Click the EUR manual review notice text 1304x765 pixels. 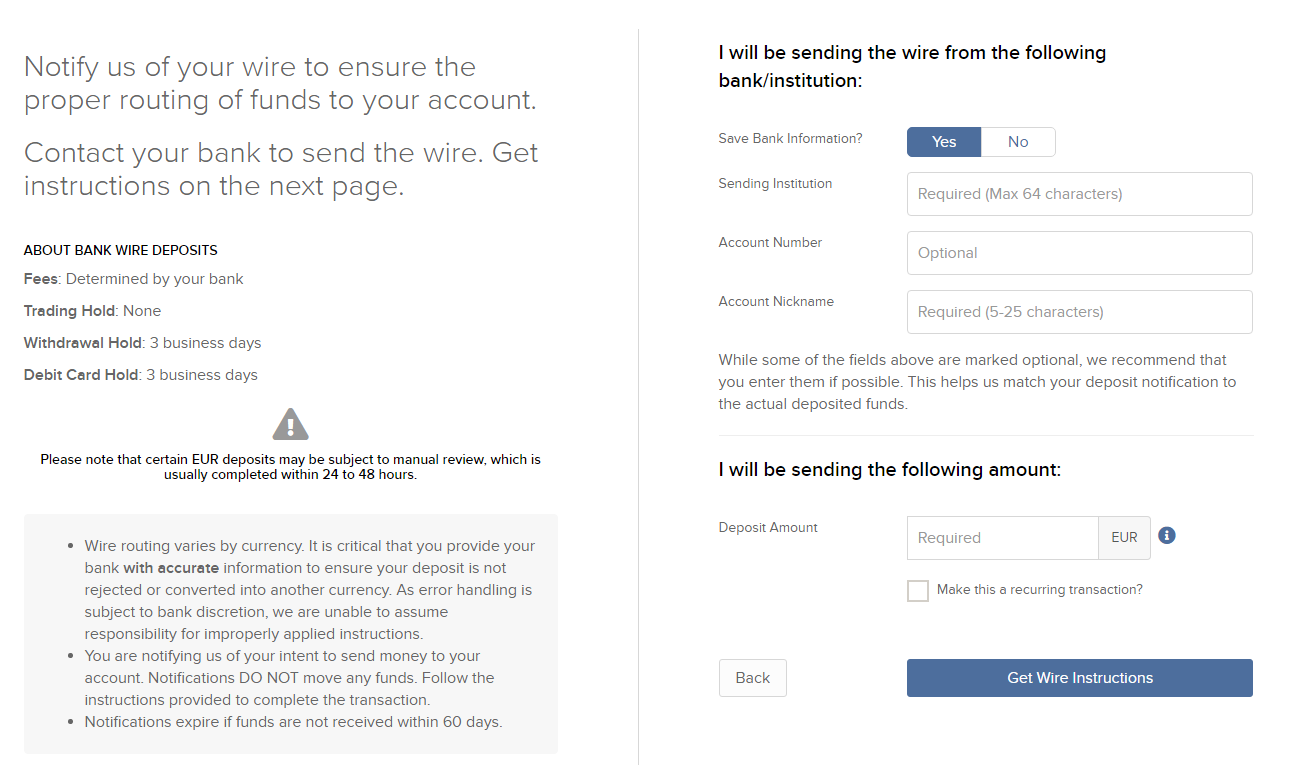[290, 467]
